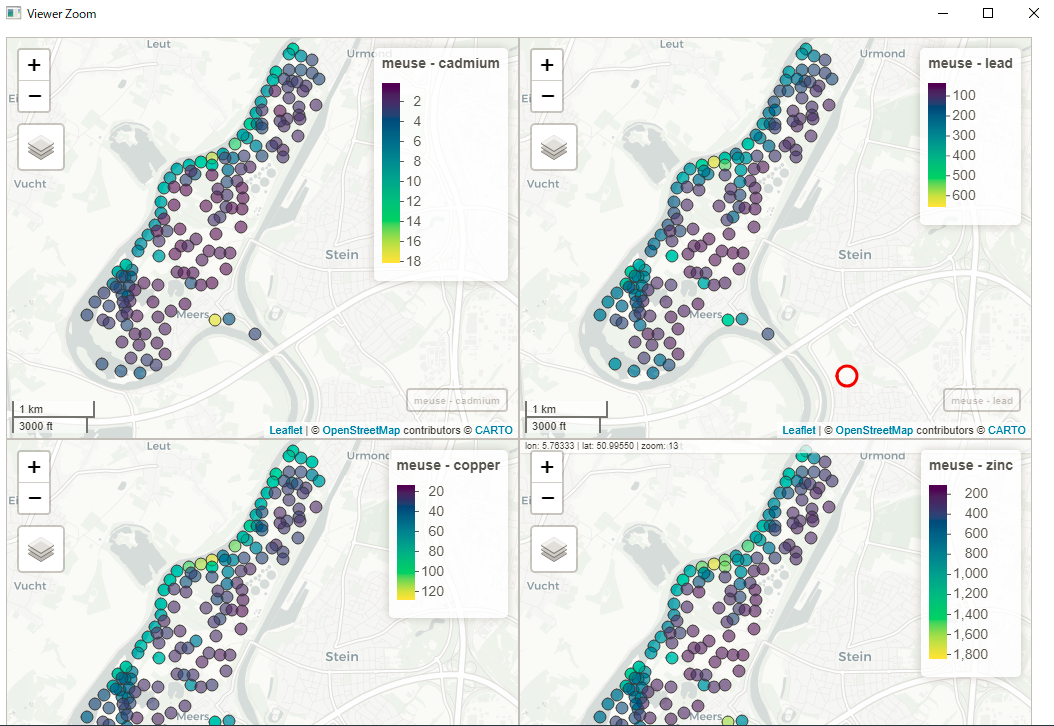
Task: Zoom out on the zinc map
Action: point(546,497)
